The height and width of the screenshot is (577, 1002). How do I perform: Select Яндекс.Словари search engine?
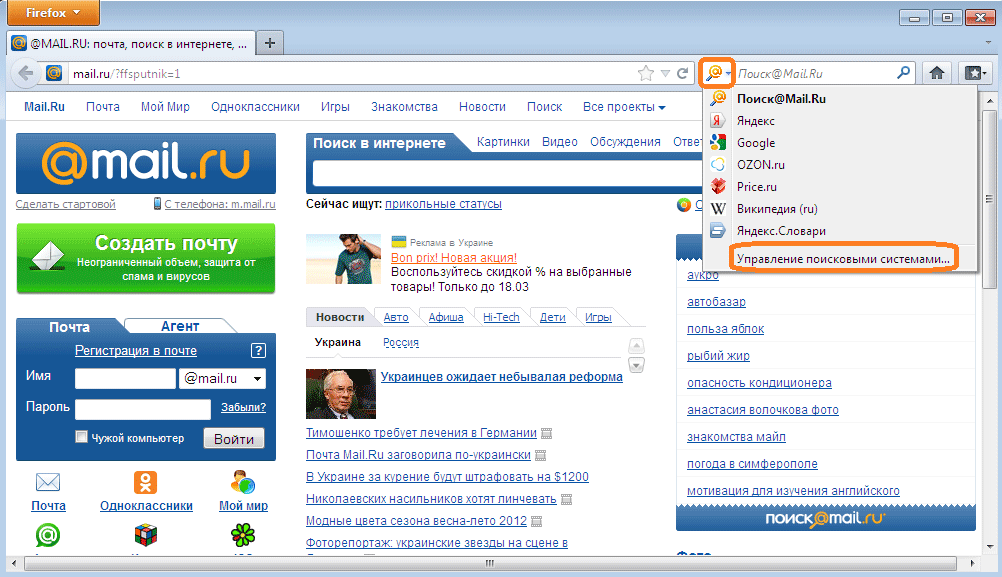pos(840,231)
